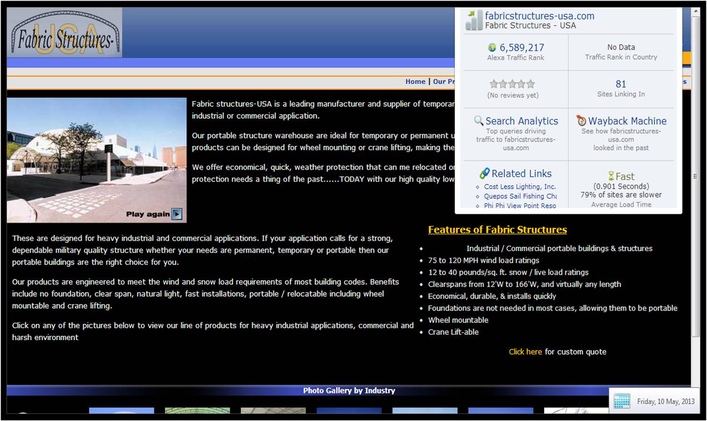Click the five-star review rating
Image resolution: width=707 pixels, height=421 pixels.
[512, 84]
